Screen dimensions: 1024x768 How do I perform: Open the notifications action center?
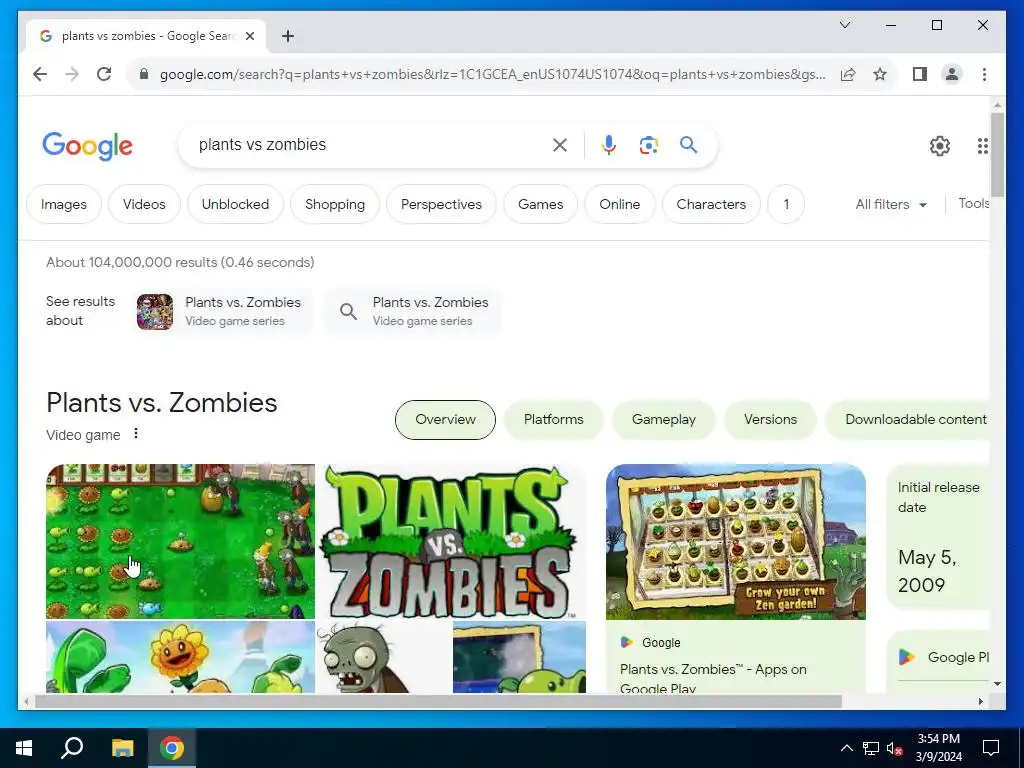(991, 748)
